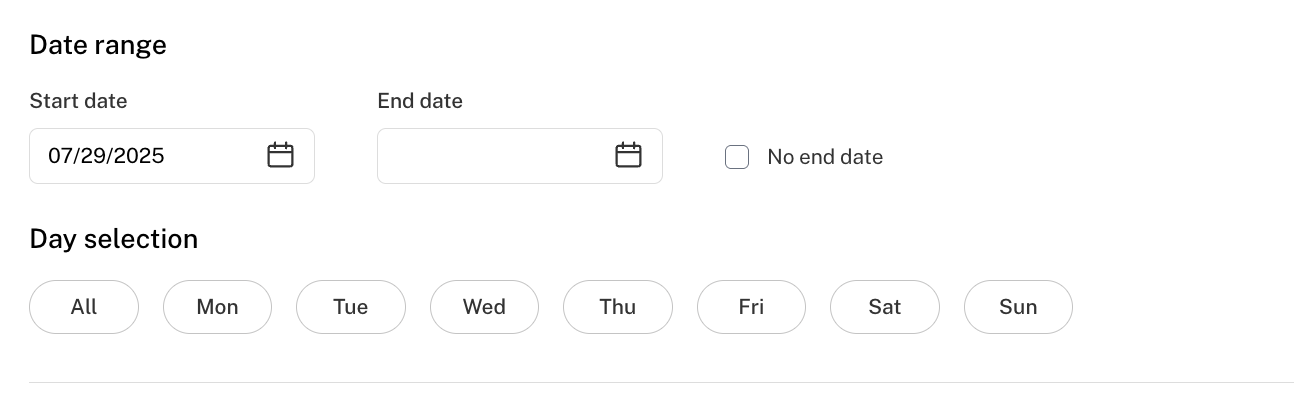Open the Start date calendar picker icon

[280, 155]
